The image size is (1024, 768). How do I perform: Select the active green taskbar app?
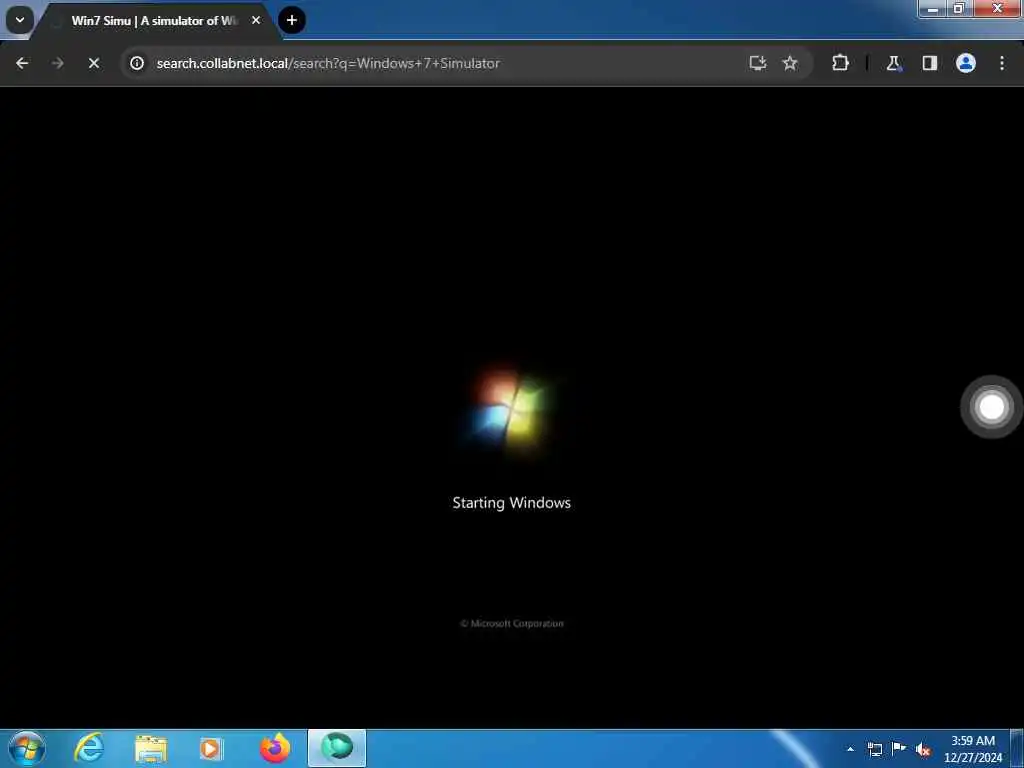337,748
